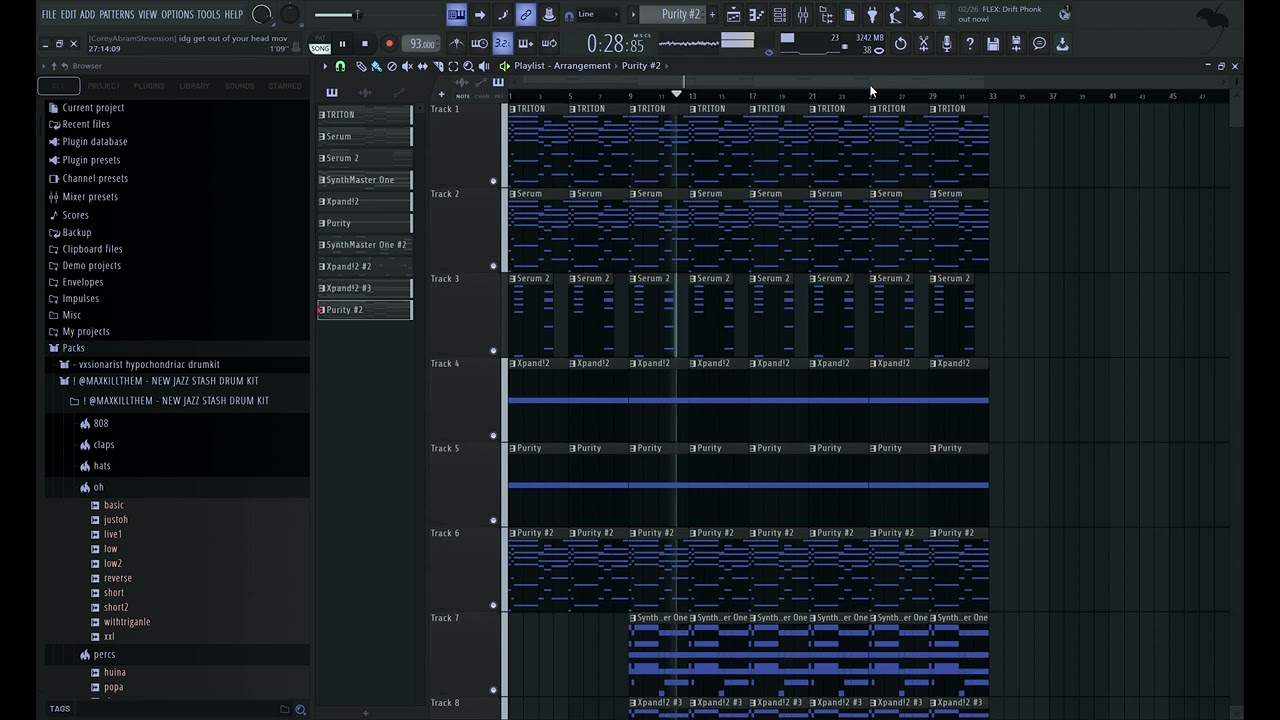1280x720 pixels.
Task: Select the delete tool in playlist toolbar
Action: [392, 66]
